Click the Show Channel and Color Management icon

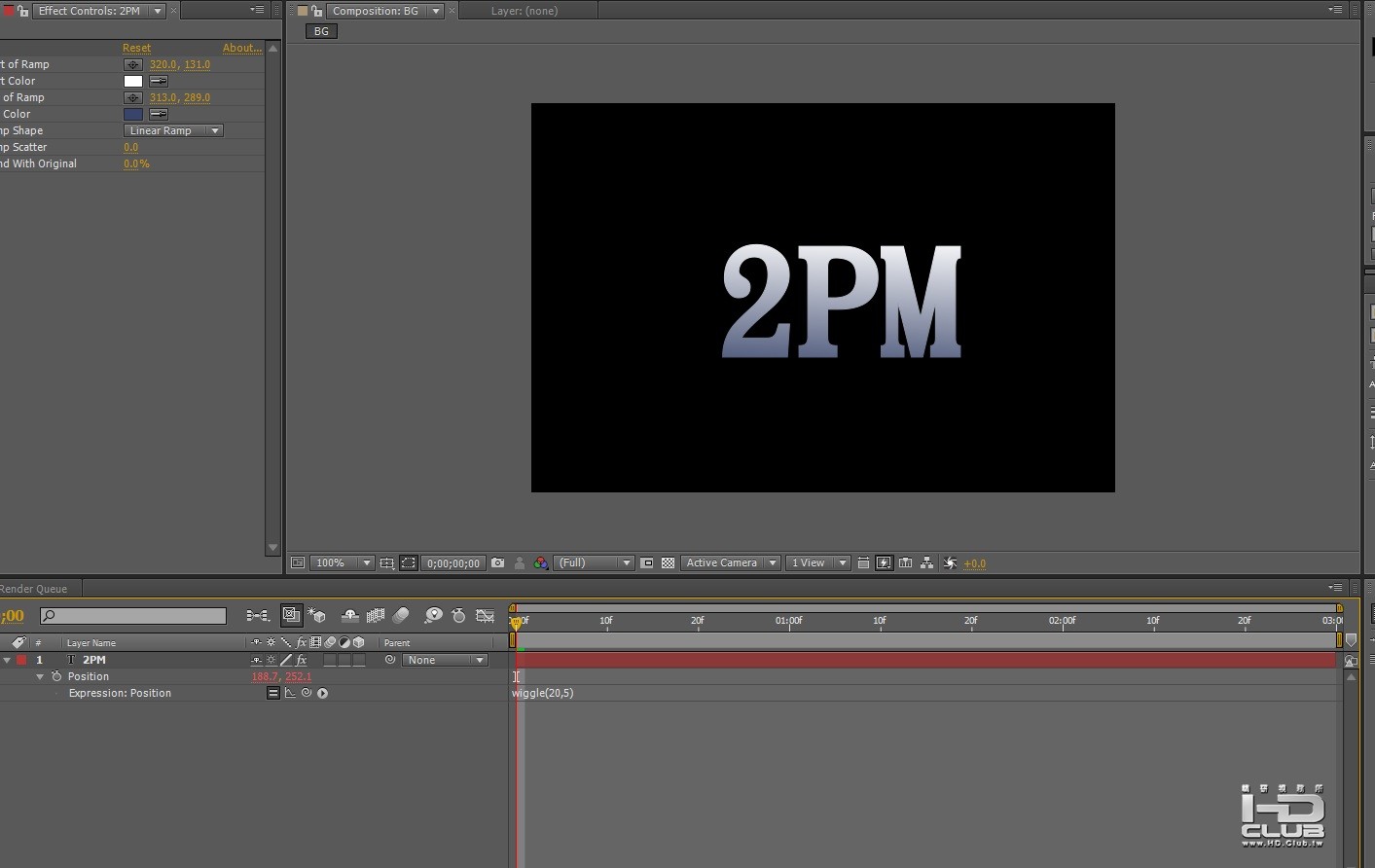pyautogui.click(x=541, y=563)
